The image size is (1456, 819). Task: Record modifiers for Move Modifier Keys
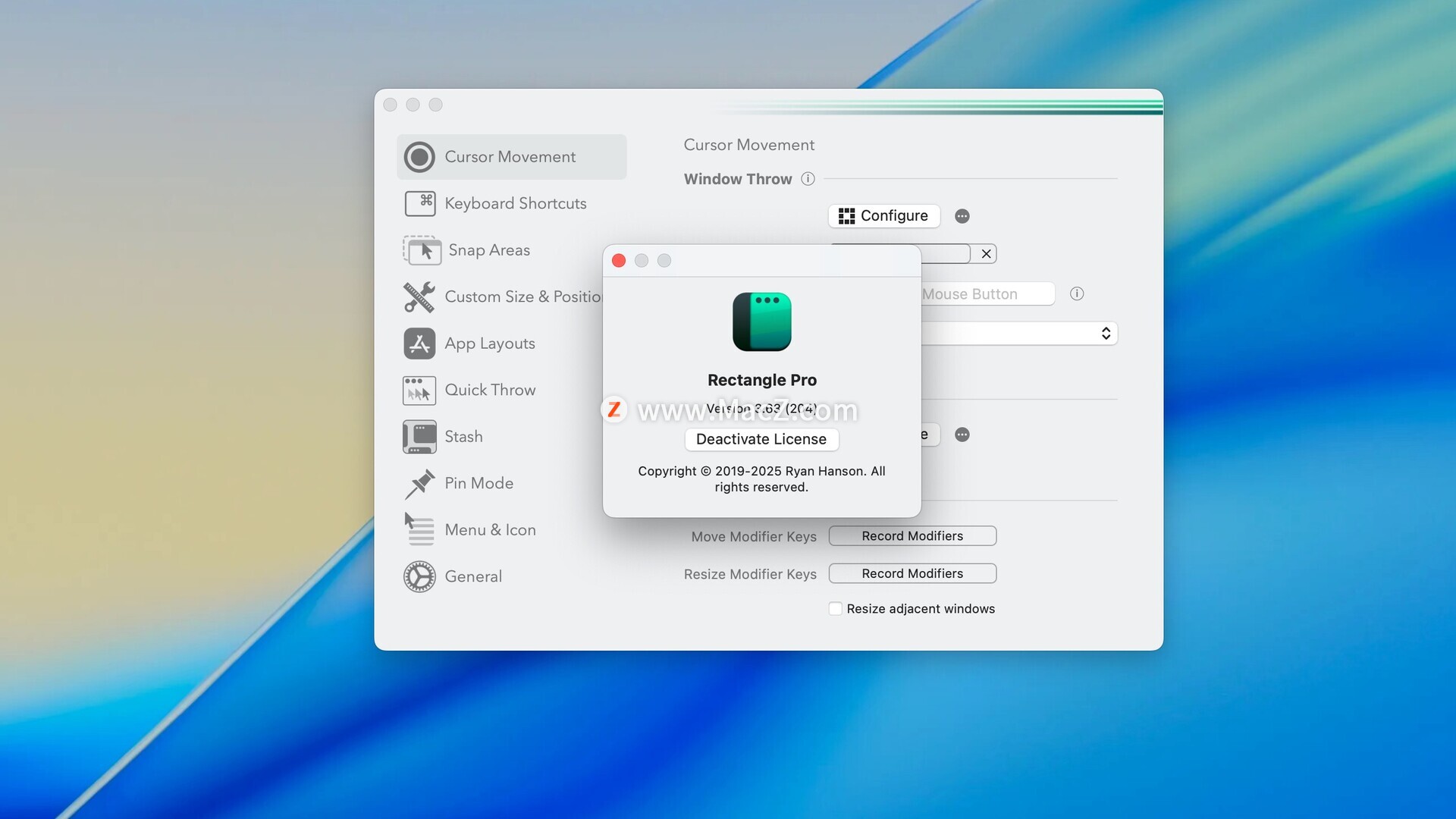click(912, 536)
